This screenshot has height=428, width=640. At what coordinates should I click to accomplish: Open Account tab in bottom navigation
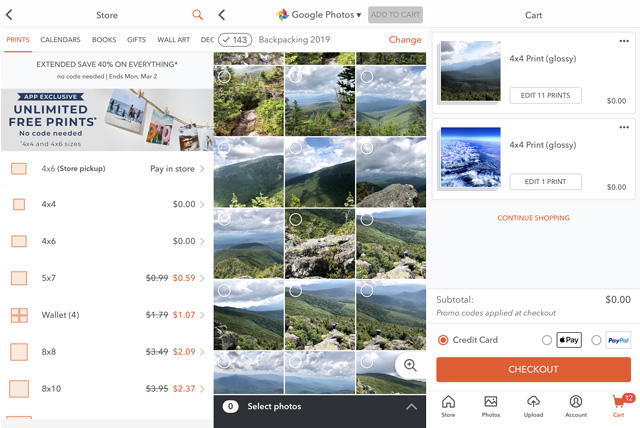click(576, 406)
